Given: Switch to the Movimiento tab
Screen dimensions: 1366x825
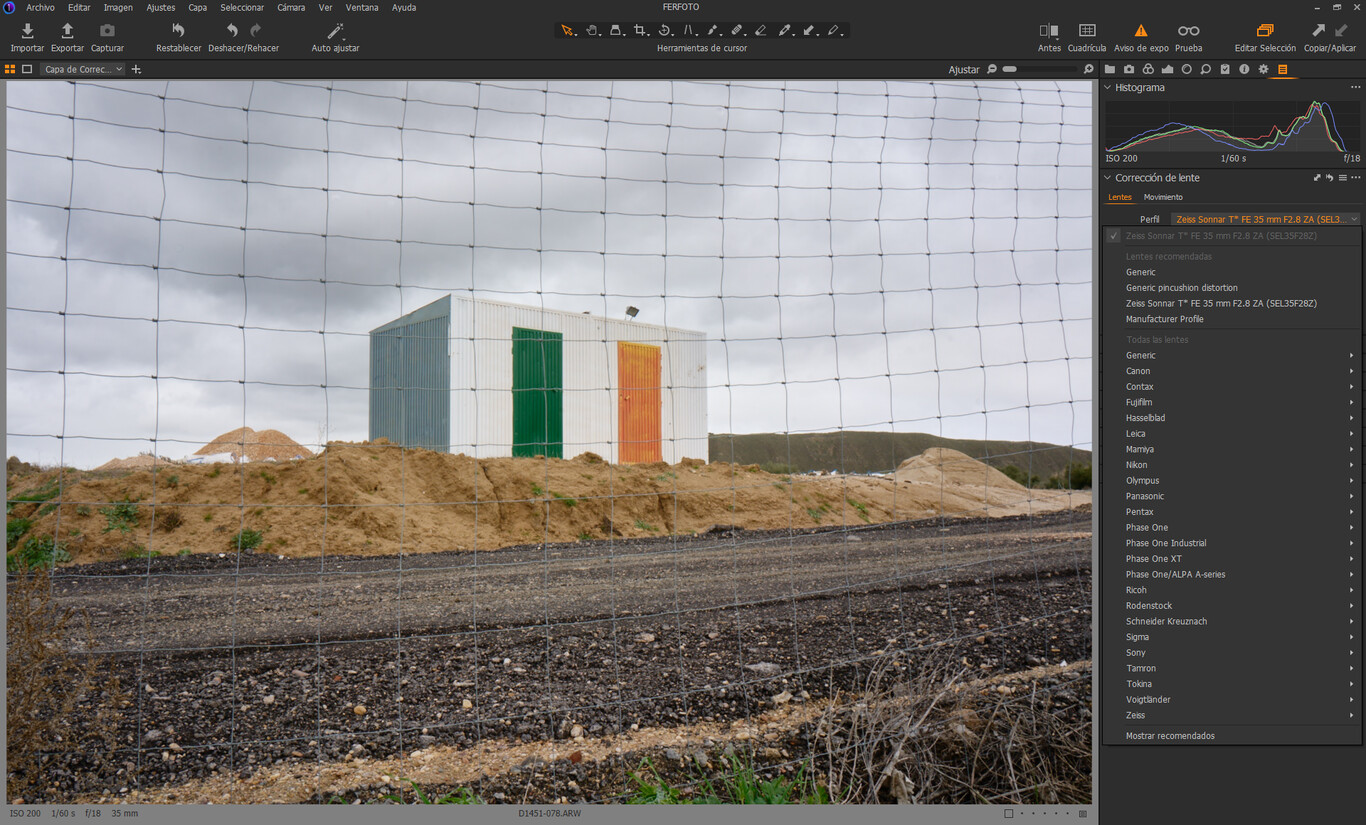Looking at the screenshot, I should pyautogui.click(x=1162, y=196).
